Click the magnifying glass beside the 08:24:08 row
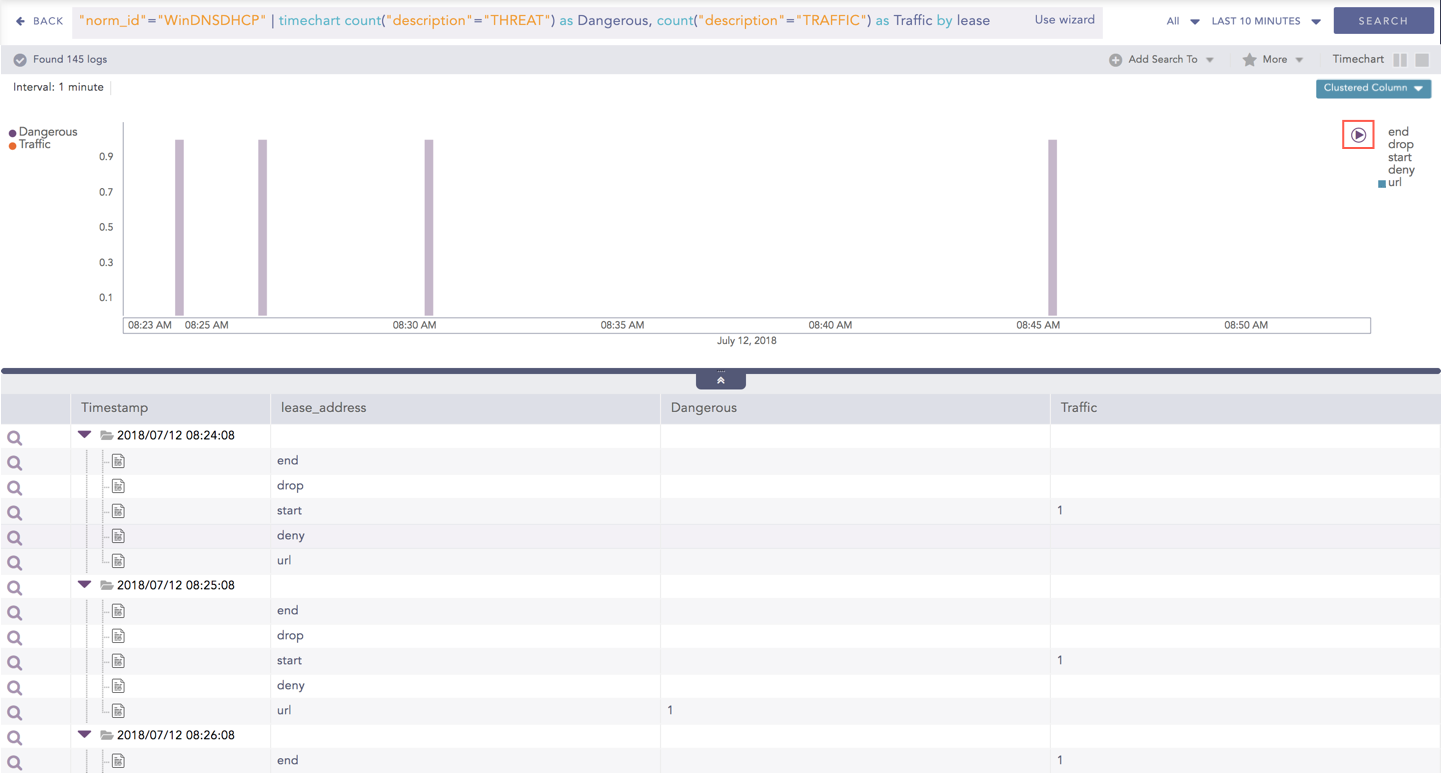This screenshot has height=773, width=1441. coord(14,437)
